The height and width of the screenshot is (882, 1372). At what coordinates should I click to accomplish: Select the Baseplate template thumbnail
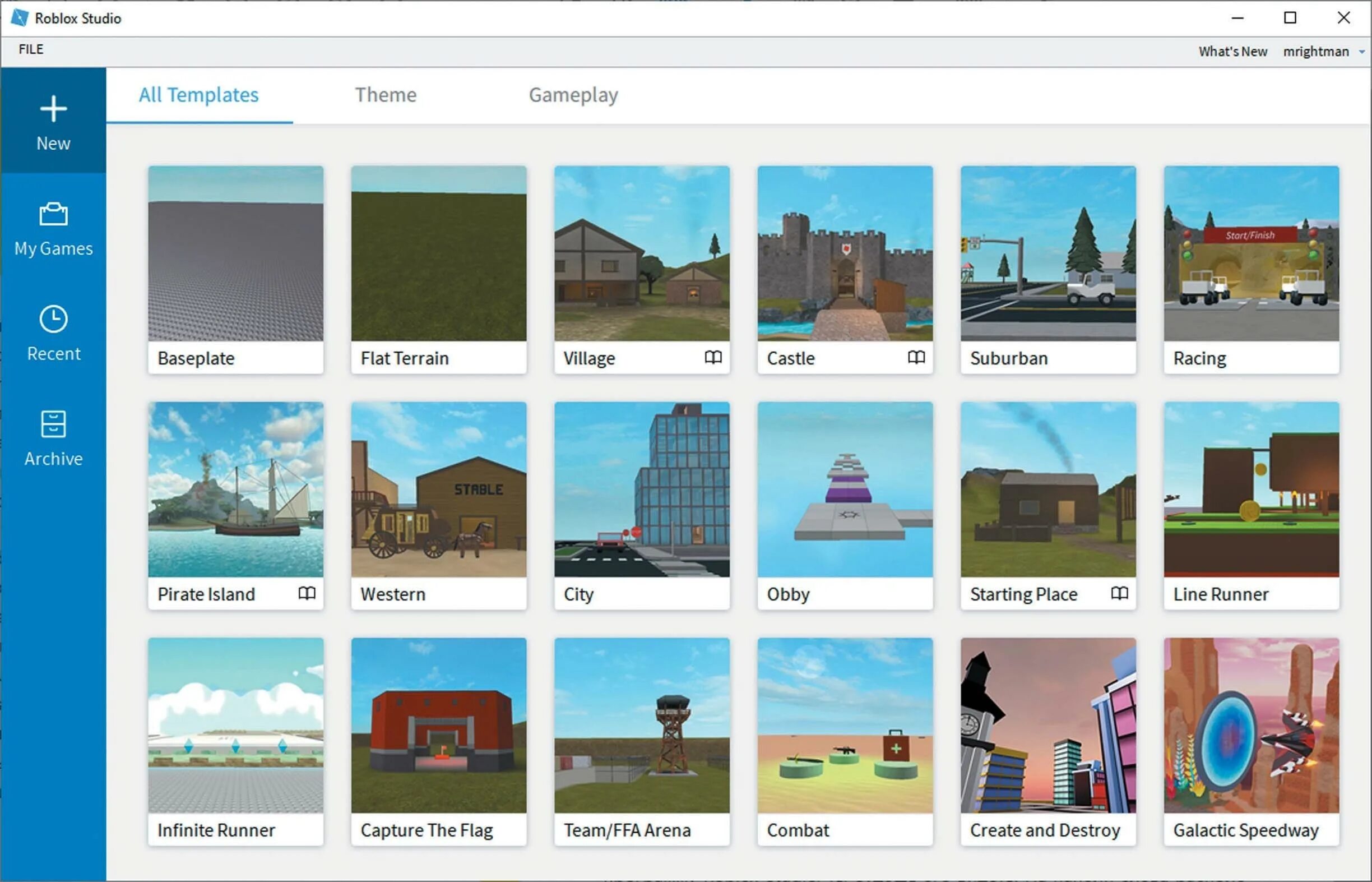[235, 253]
